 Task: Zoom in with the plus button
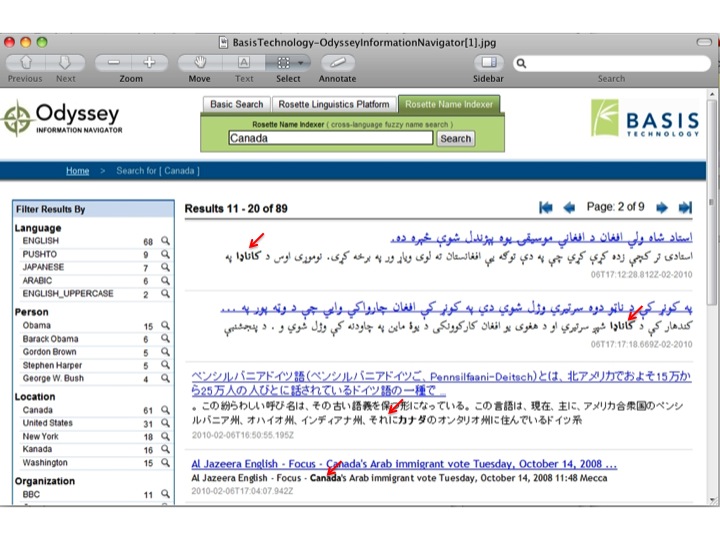pyautogui.click(x=150, y=62)
